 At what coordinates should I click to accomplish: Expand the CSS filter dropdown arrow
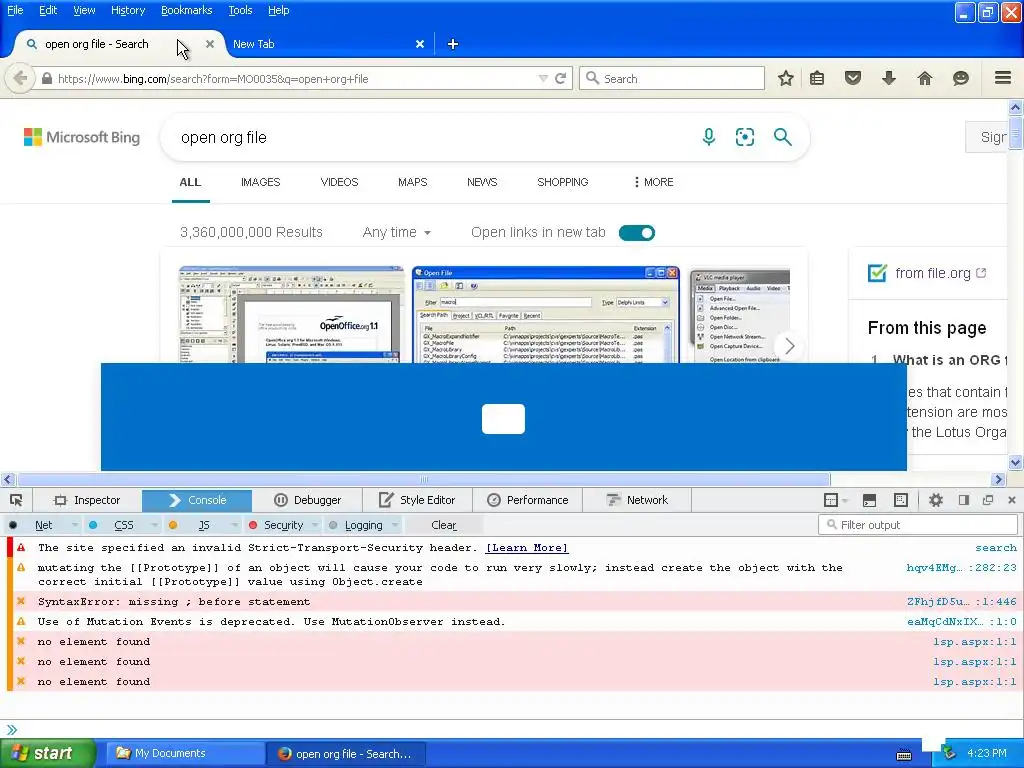point(155,525)
